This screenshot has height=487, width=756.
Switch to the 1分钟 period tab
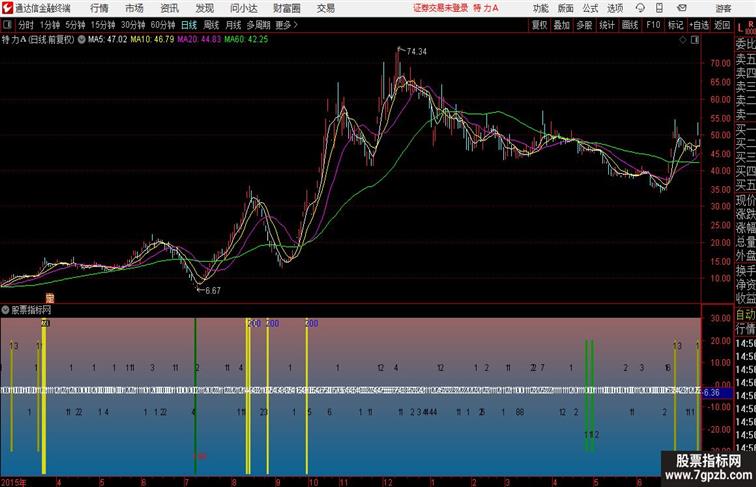click(x=50, y=25)
